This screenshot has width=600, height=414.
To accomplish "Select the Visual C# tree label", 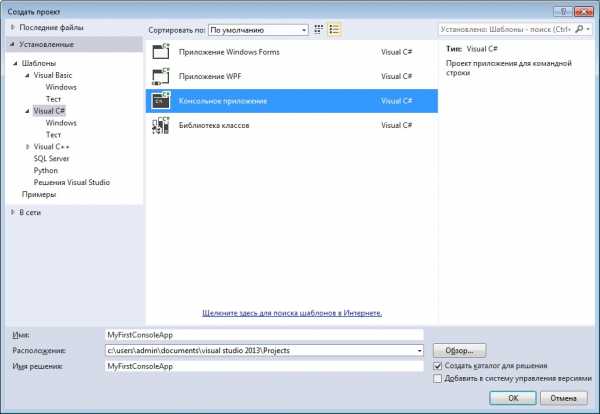I will tap(49, 111).
